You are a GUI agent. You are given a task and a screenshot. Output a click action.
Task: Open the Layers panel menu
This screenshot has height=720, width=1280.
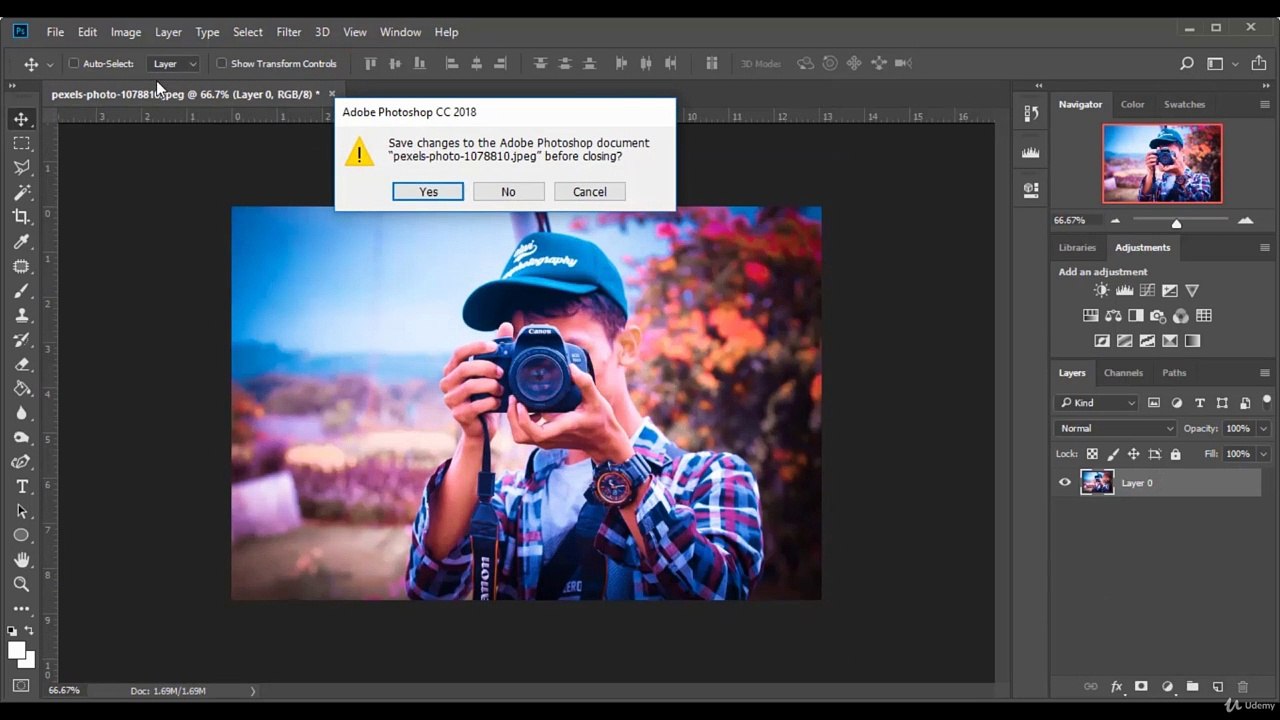pos(1265,373)
